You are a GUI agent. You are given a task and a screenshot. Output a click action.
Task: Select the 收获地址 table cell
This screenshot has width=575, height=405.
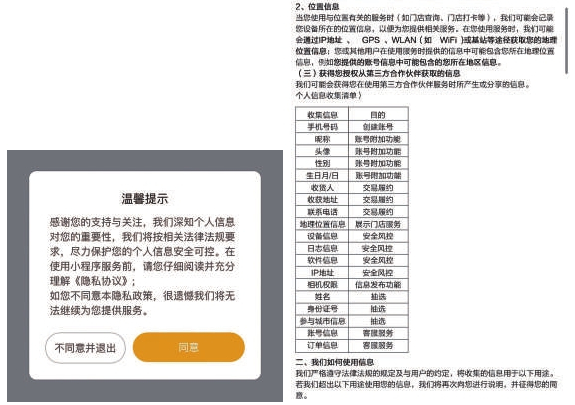click(x=322, y=200)
